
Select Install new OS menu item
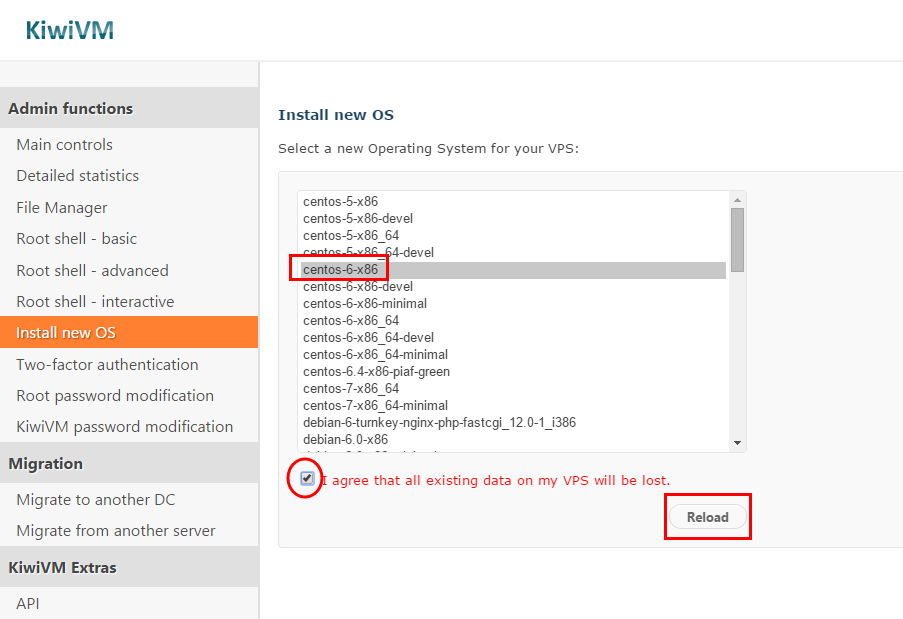pyautogui.click(x=129, y=332)
